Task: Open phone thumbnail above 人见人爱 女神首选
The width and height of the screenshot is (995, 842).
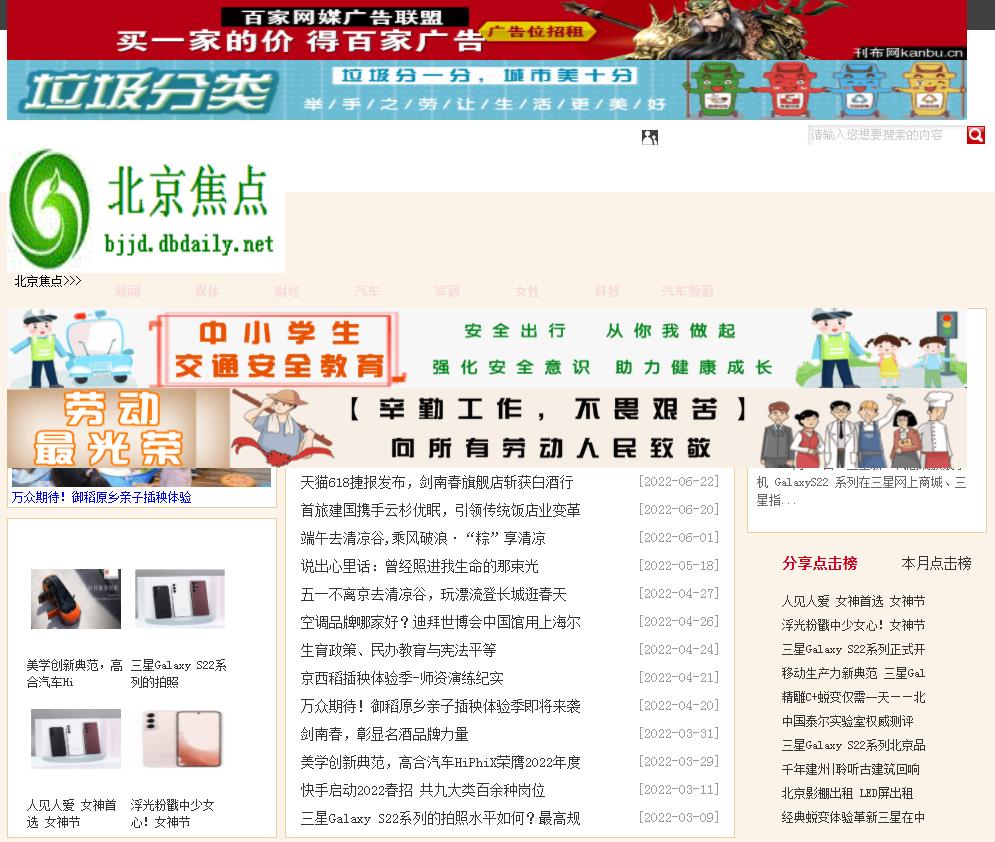Action: (76, 739)
